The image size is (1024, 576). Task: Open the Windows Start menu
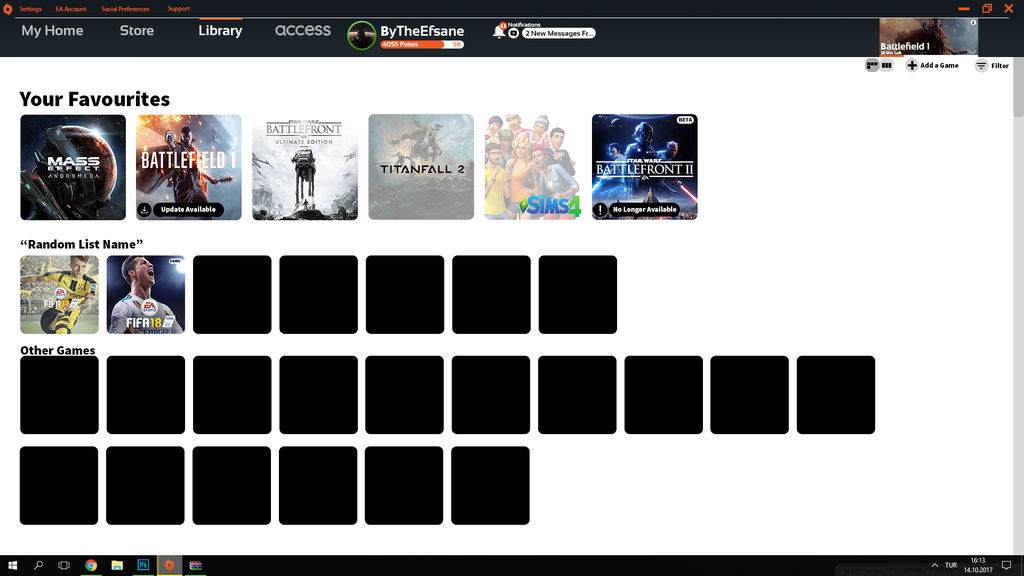click(12, 566)
